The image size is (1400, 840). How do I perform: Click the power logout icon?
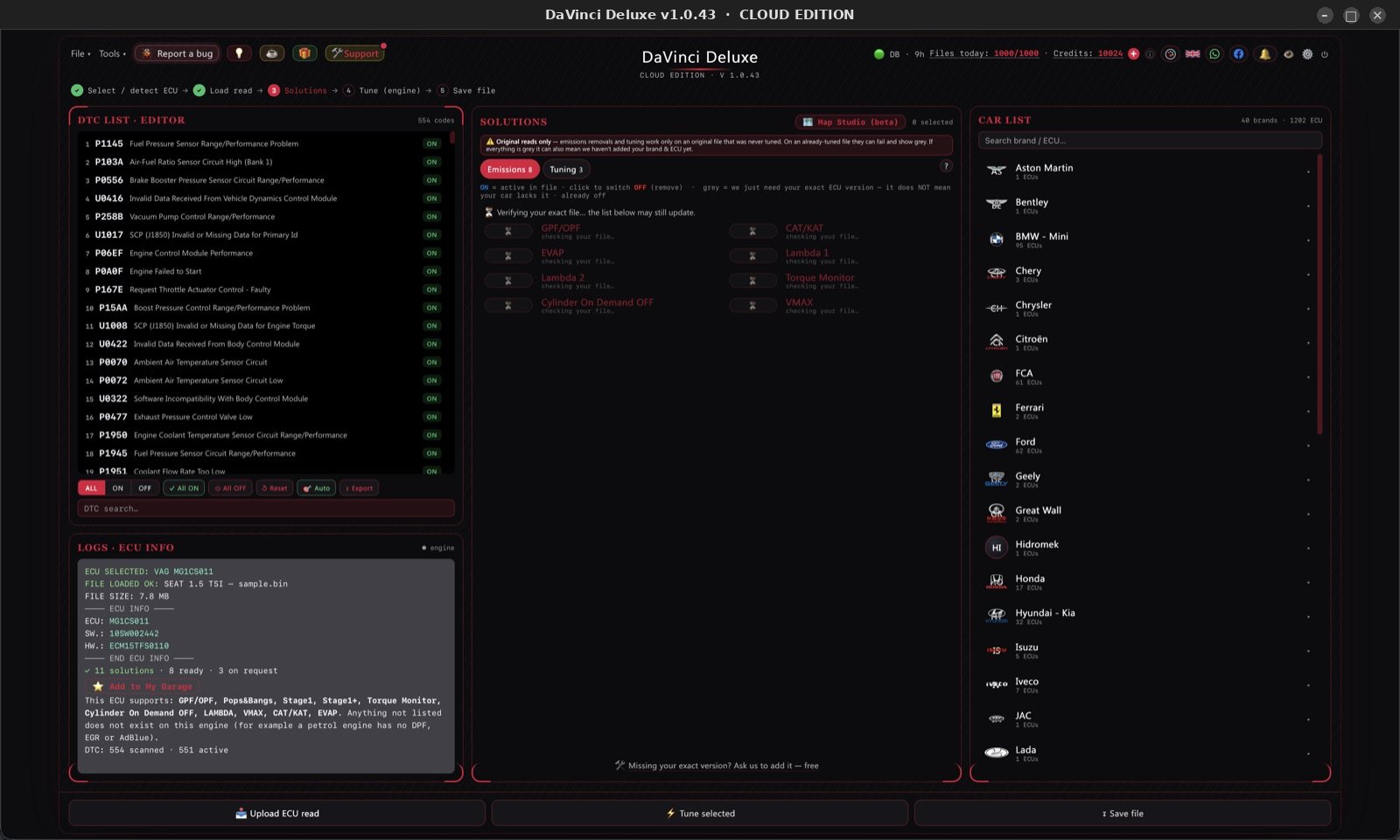click(1325, 54)
